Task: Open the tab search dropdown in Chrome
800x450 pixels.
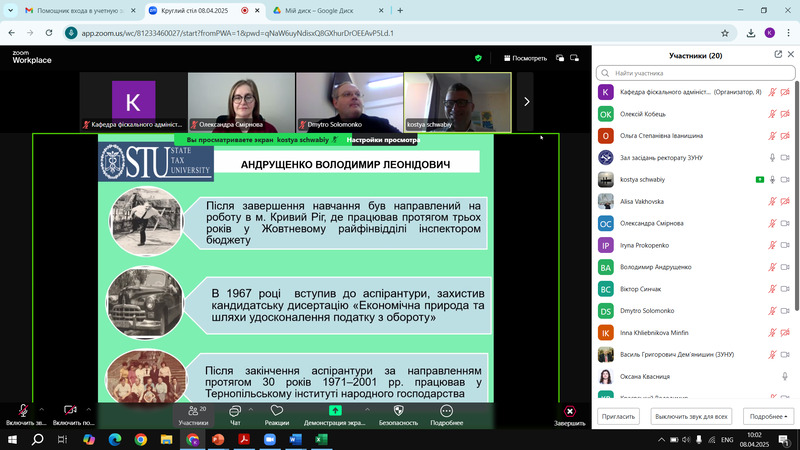Action: click(10, 10)
